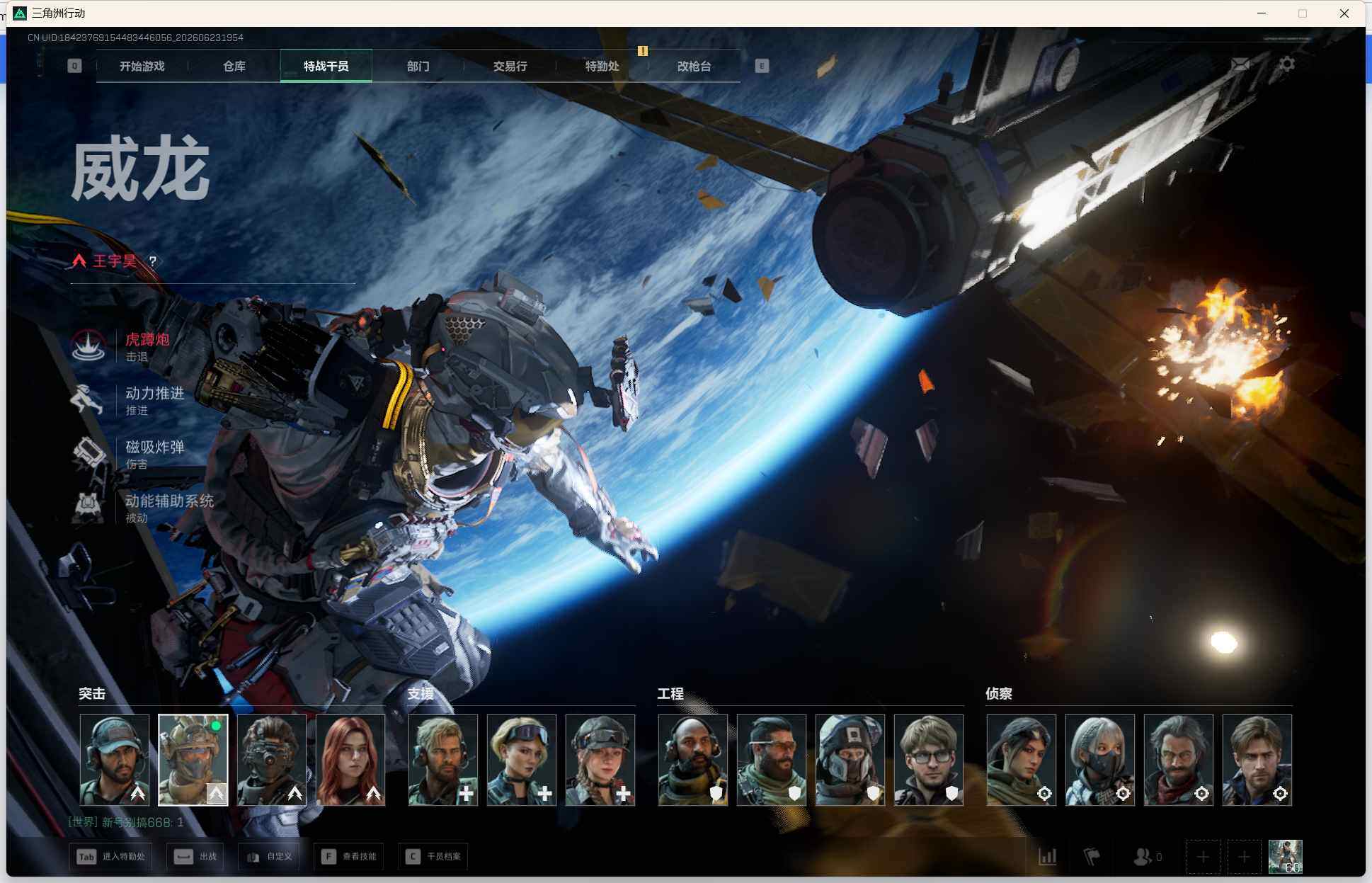Select brown-haired male recon operator
Image resolution: width=1372 pixels, height=883 pixels.
[1257, 760]
